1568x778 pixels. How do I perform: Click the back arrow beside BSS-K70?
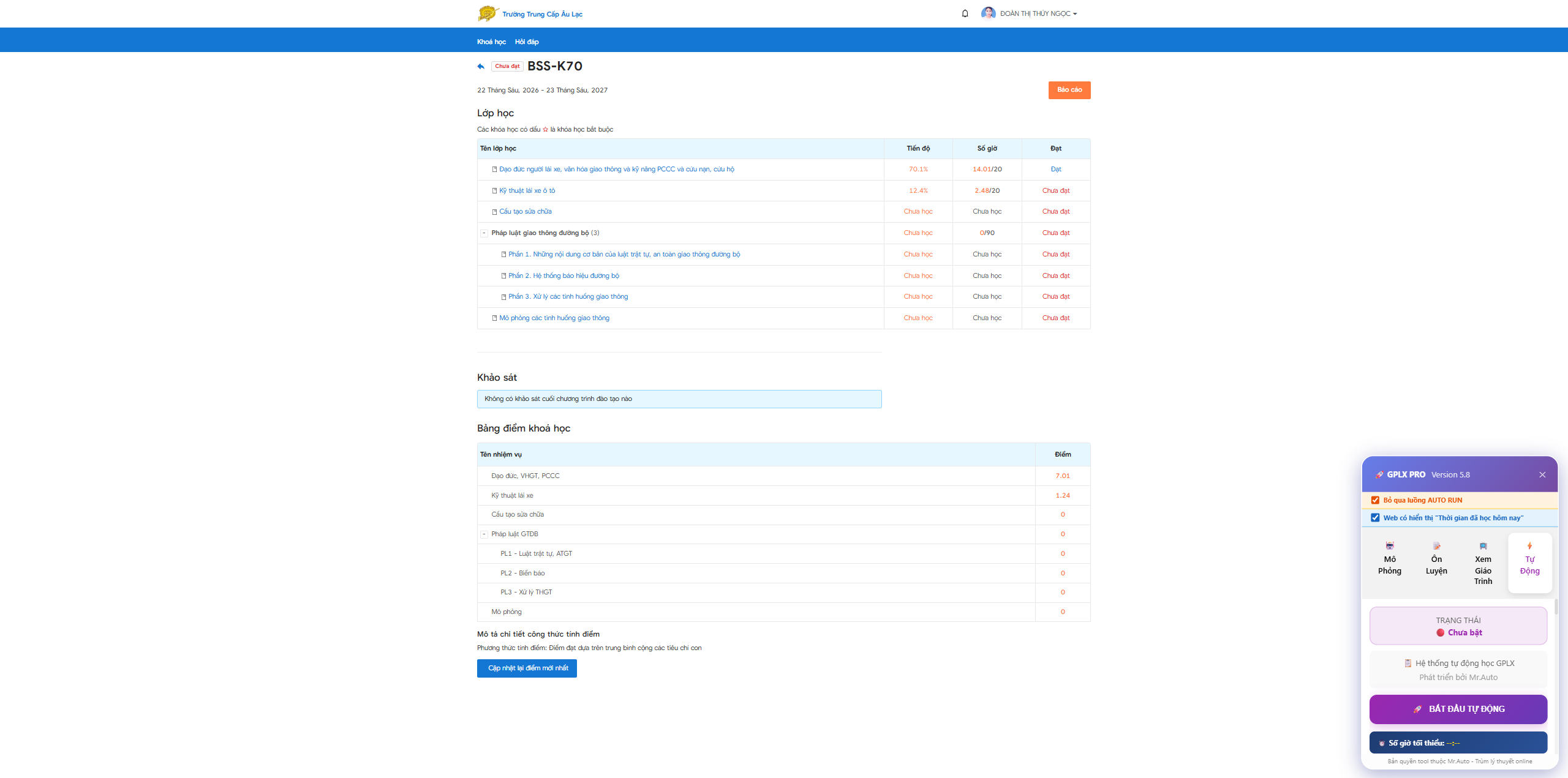point(481,66)
